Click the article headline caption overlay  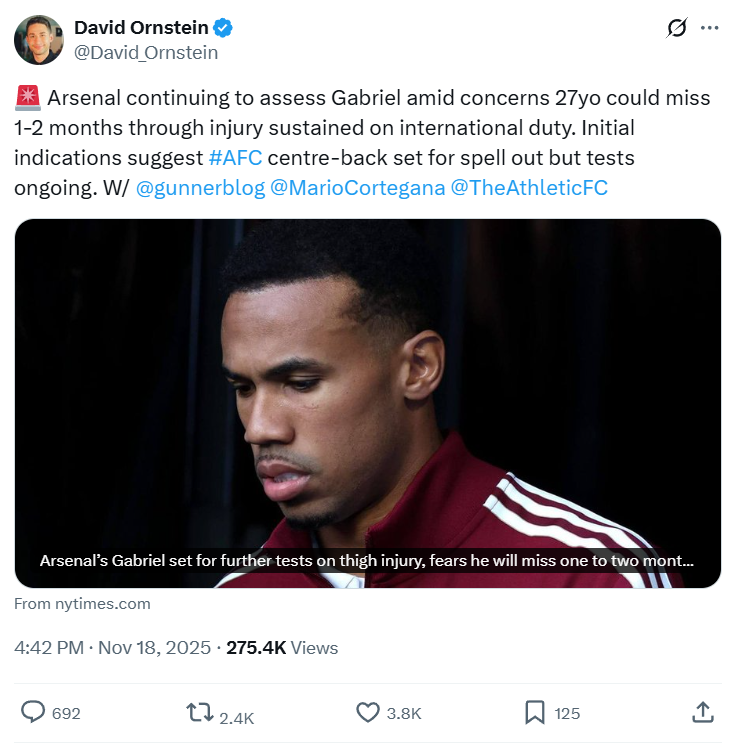point(366,561)
